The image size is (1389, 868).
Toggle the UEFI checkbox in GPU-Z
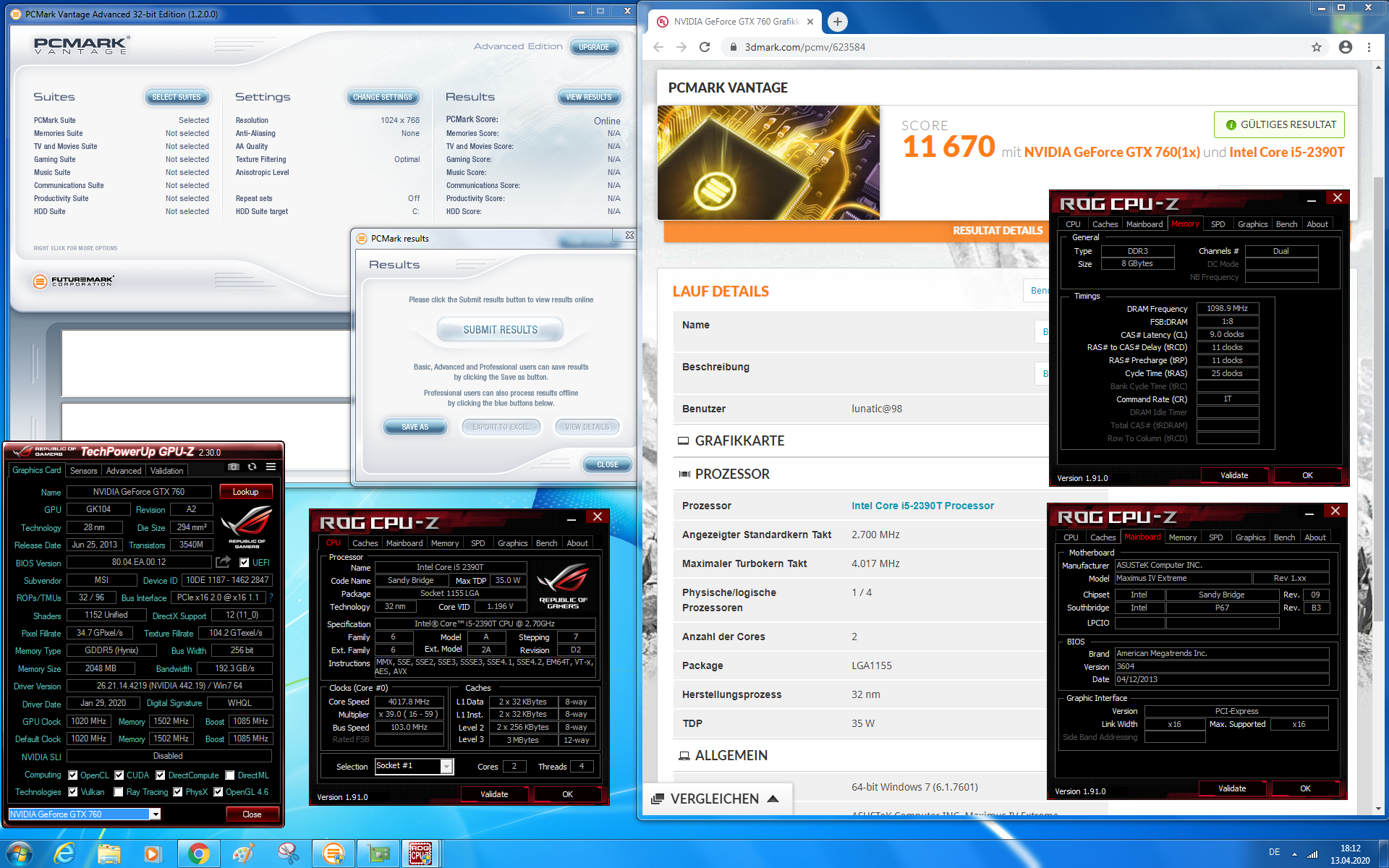coord(244,562)
